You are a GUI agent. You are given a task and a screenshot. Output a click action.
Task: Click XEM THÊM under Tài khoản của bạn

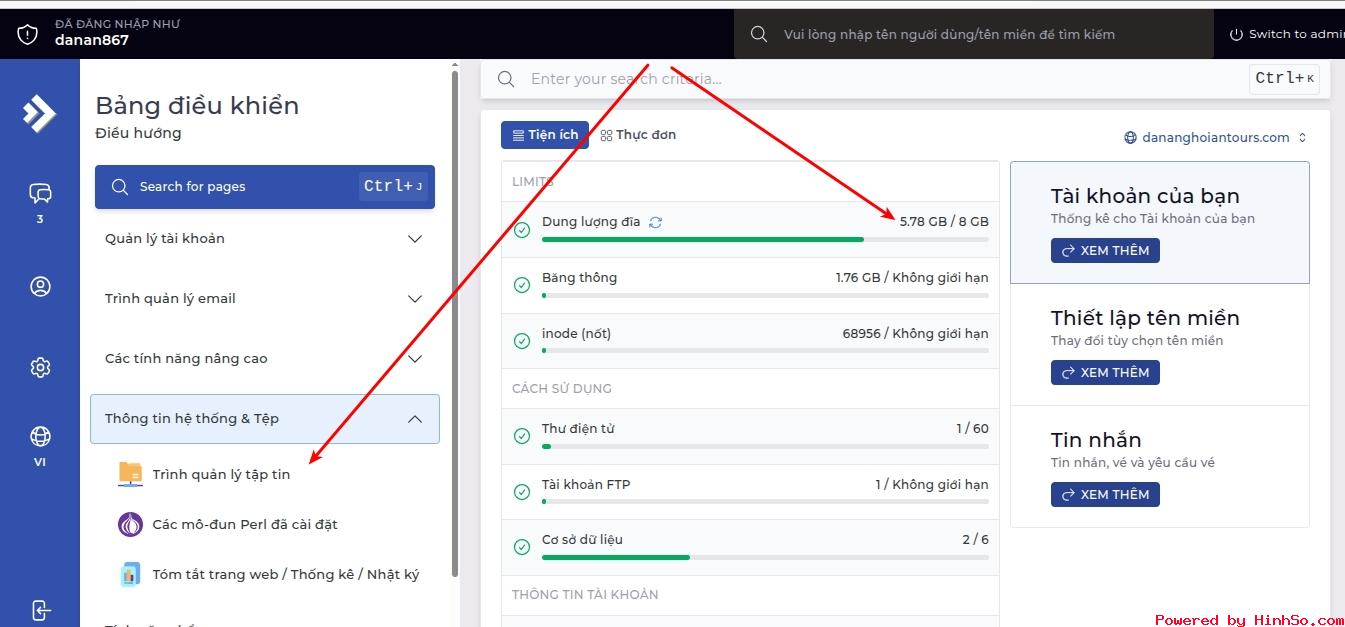tap(1104, 251)
